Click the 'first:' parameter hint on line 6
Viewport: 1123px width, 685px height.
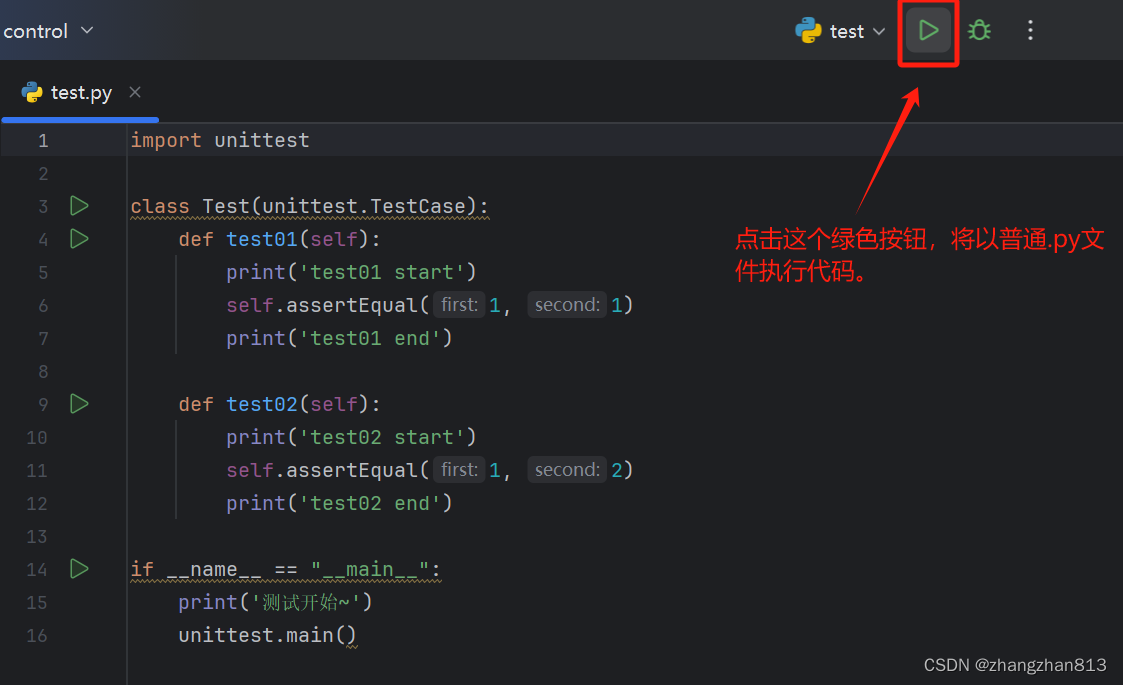(459, 305)
